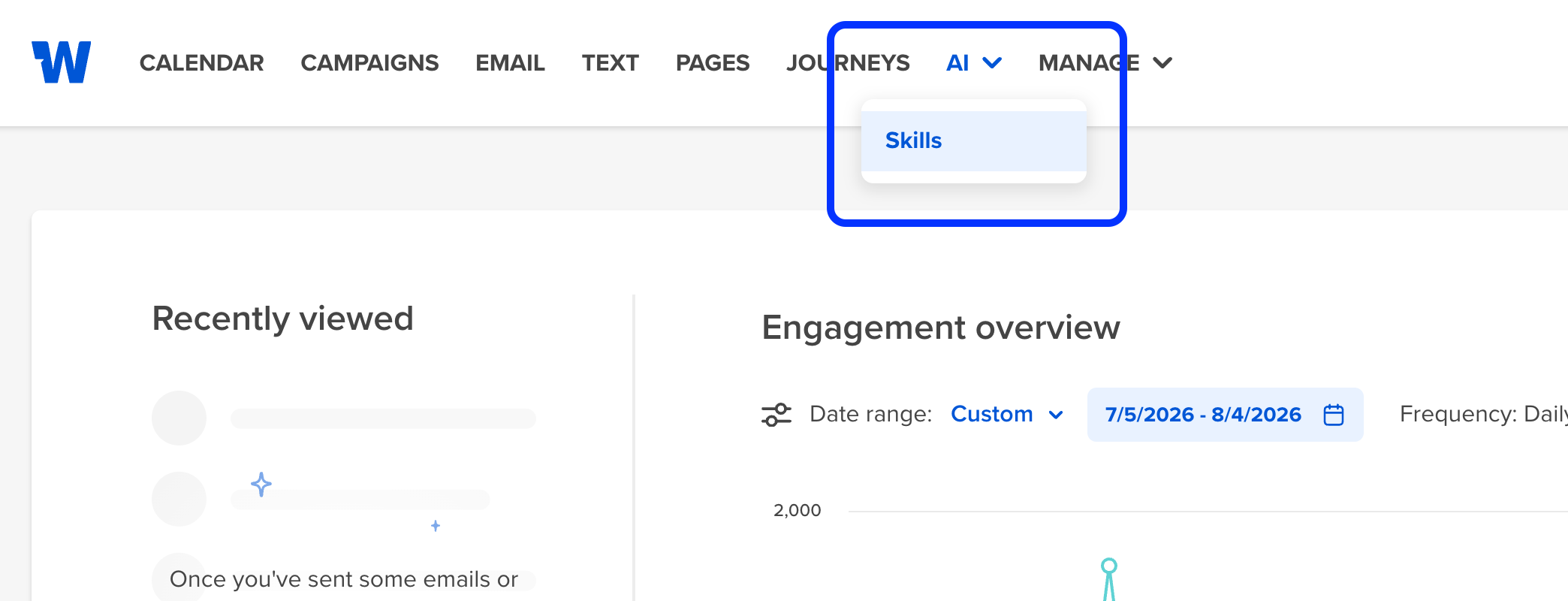Viewport: 1568px width, 601px height.
Task: Open the Custom date range dropdown
Action: [x=1007, y=414]
